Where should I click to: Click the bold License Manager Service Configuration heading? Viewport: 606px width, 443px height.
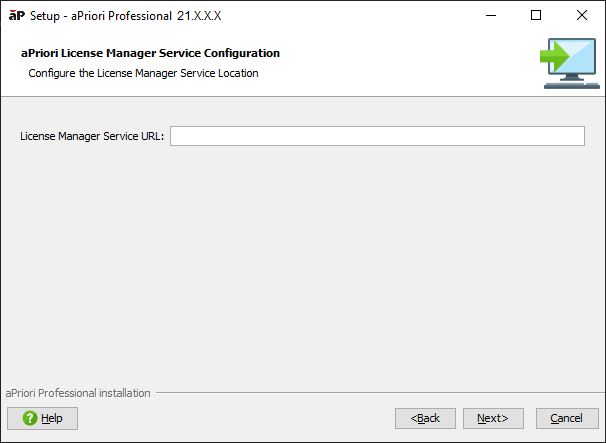tap(150, 53)
